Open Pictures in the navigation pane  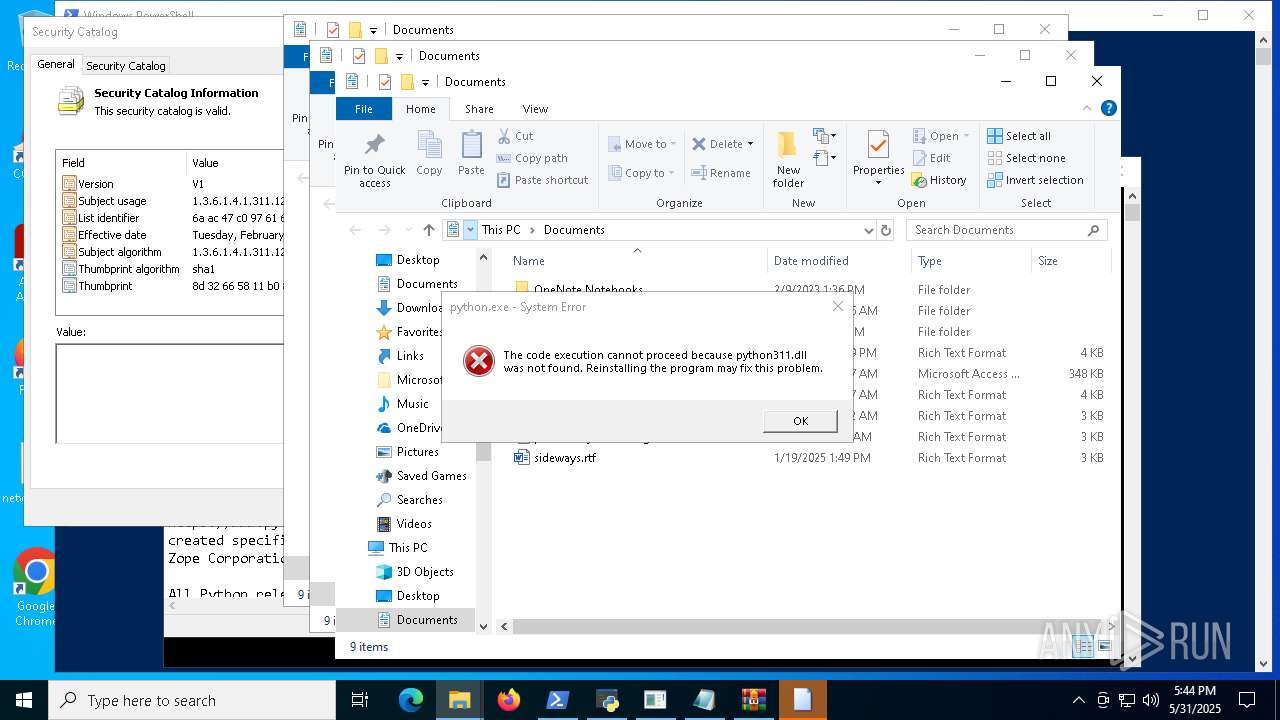tap(418, 452)
